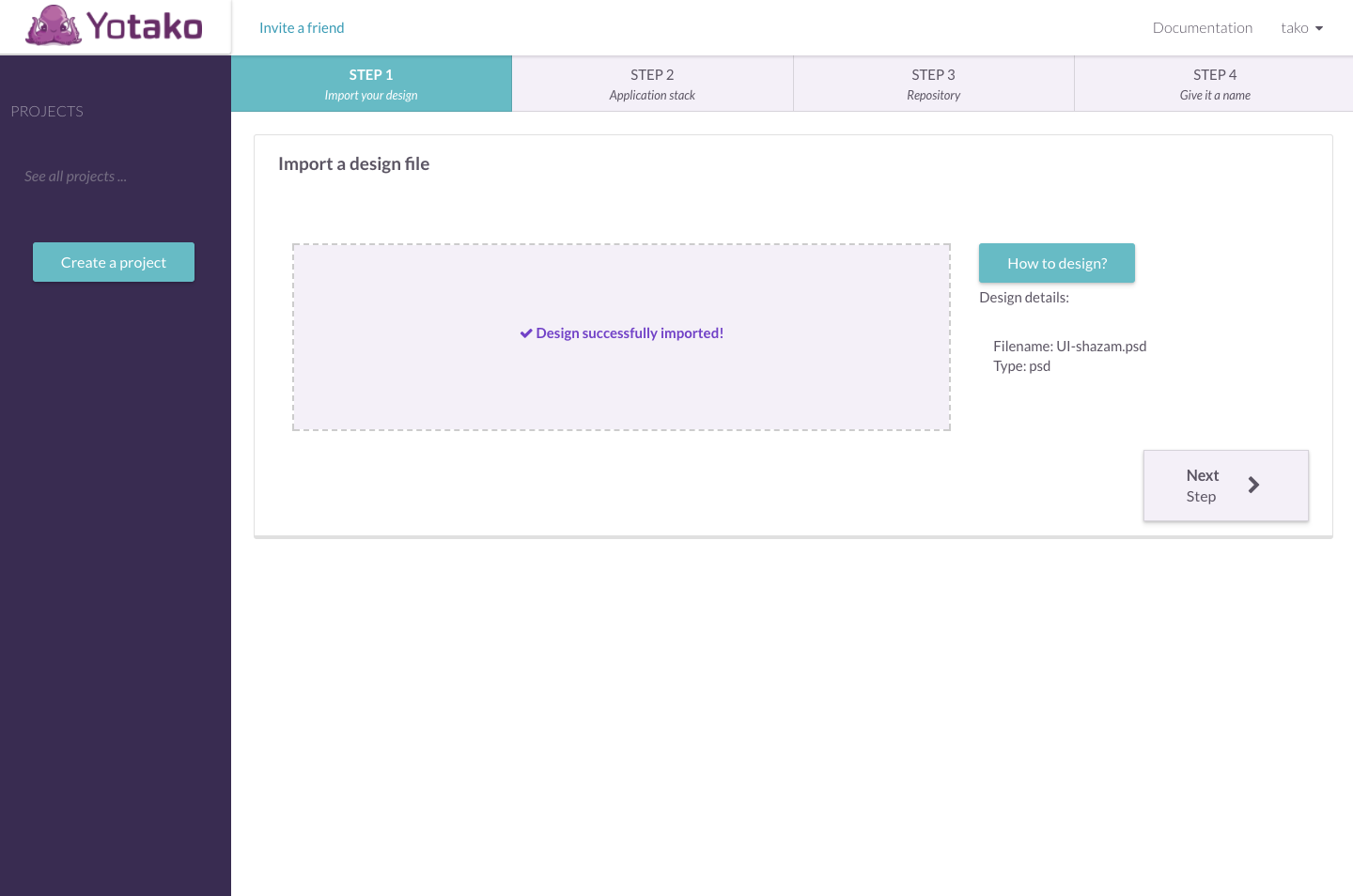The image size is (1353, 896).
Task: Click the Yotako wordmark in header
Action: click(145, 26)
